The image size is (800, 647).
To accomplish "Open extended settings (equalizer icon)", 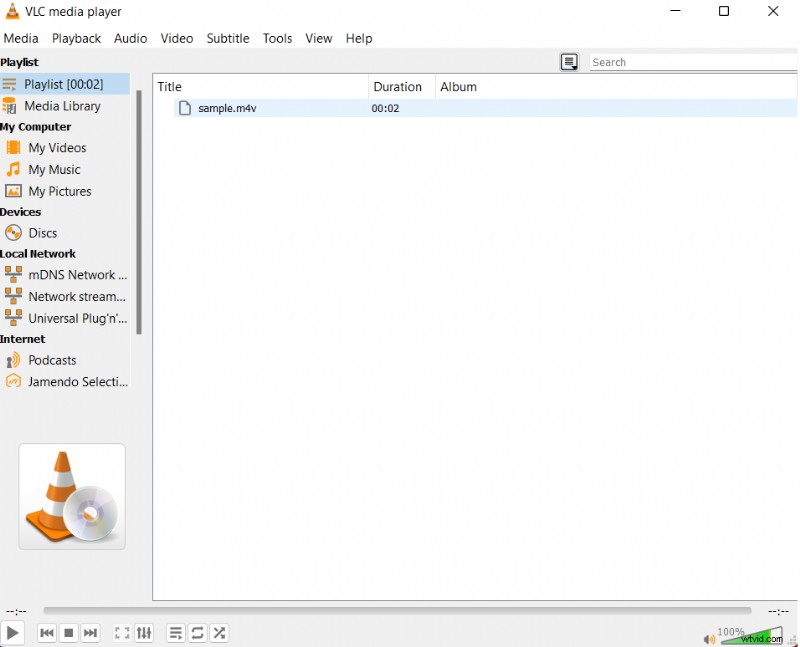I will [x=144, y=633].
